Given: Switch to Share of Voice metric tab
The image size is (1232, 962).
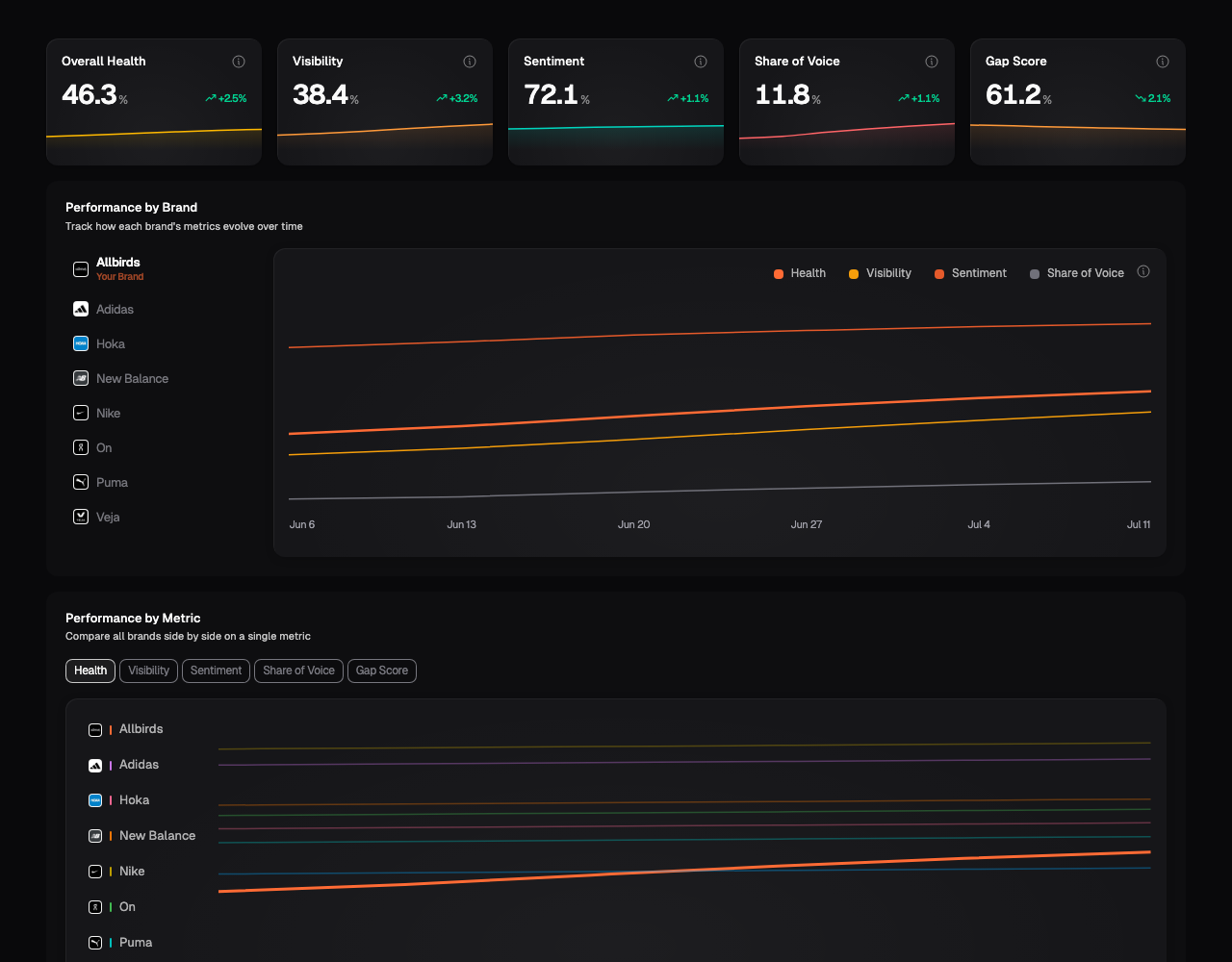Looking at the screenshot, I should pos(298,671).
